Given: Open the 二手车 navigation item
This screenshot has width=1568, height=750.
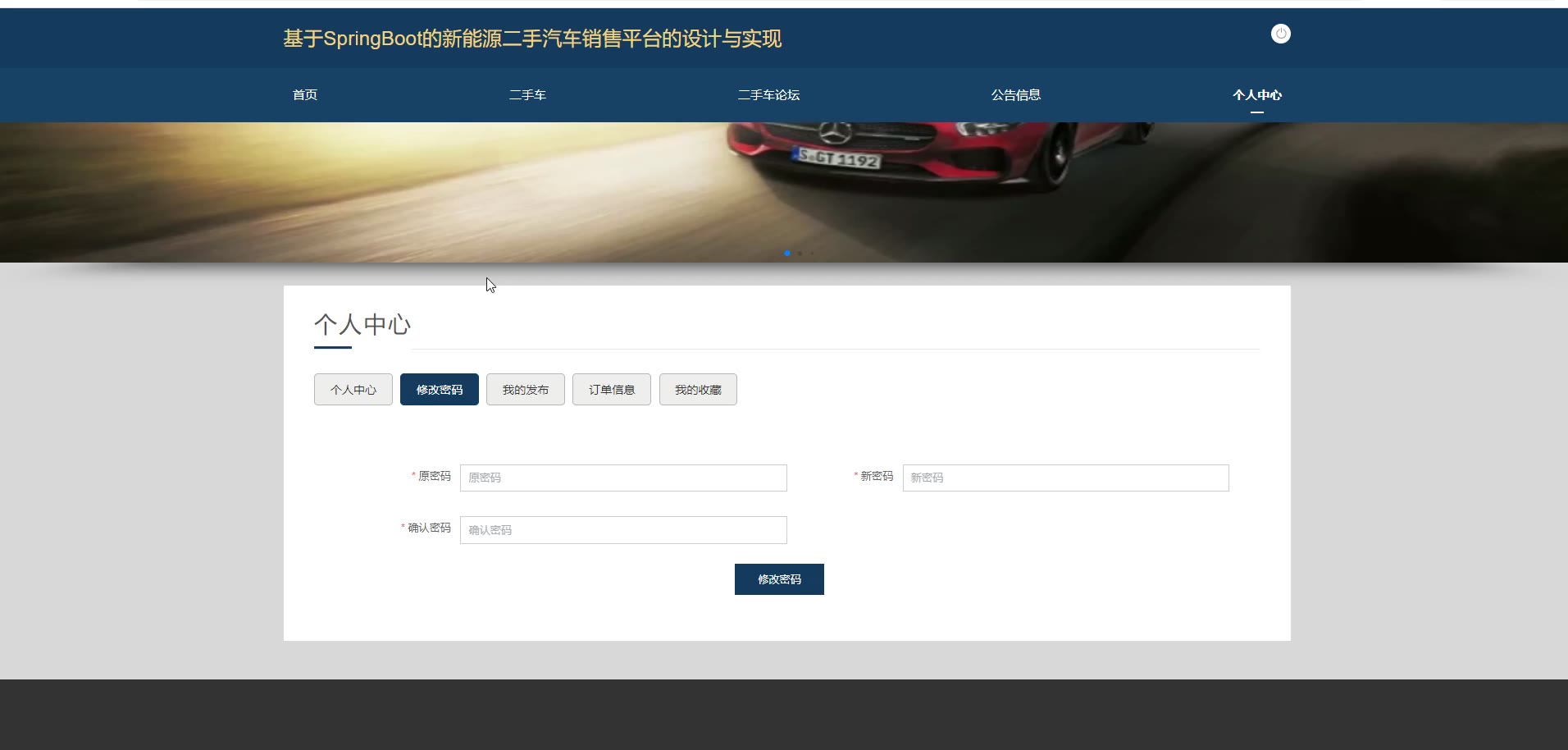Looking at the screenshot, I should (527, 95).
